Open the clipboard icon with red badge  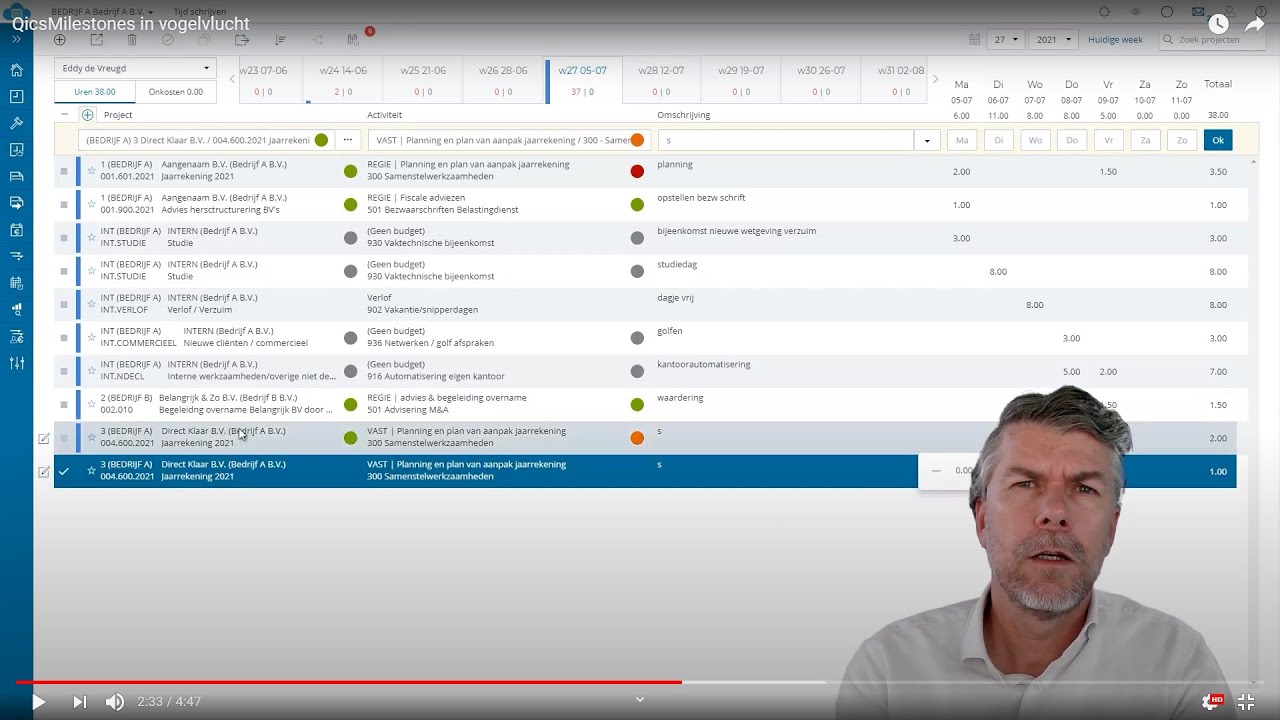[354, 39]
